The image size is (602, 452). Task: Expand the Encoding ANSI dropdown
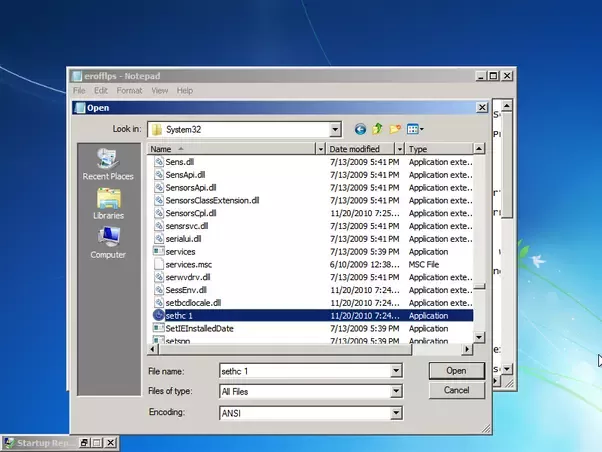click(x=396, y=413)
